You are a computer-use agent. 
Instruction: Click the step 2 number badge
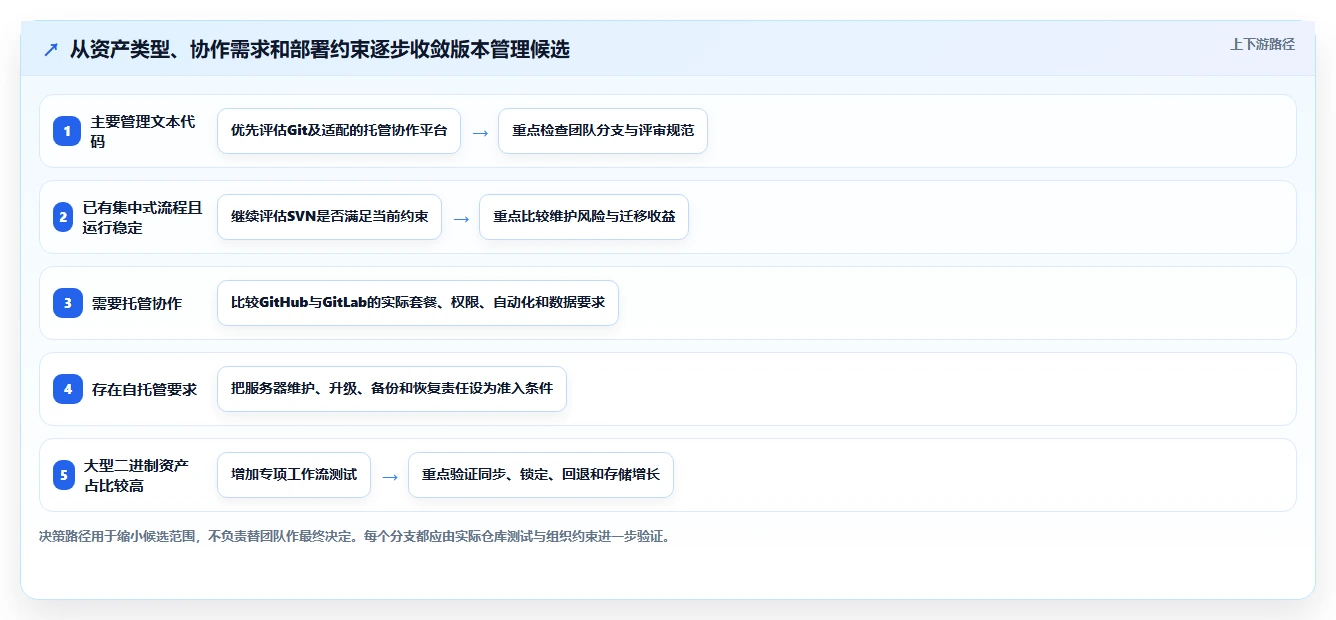pos(63,217)
